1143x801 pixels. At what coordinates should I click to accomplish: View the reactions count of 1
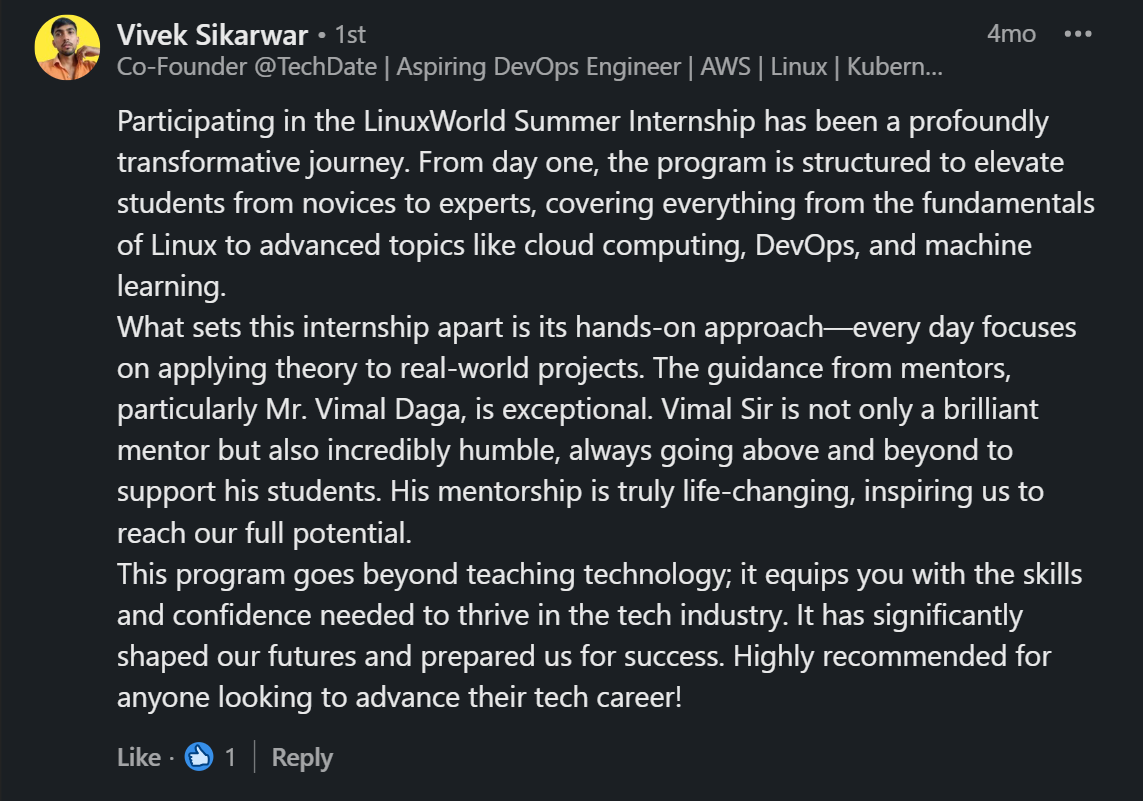coord(230,758)
